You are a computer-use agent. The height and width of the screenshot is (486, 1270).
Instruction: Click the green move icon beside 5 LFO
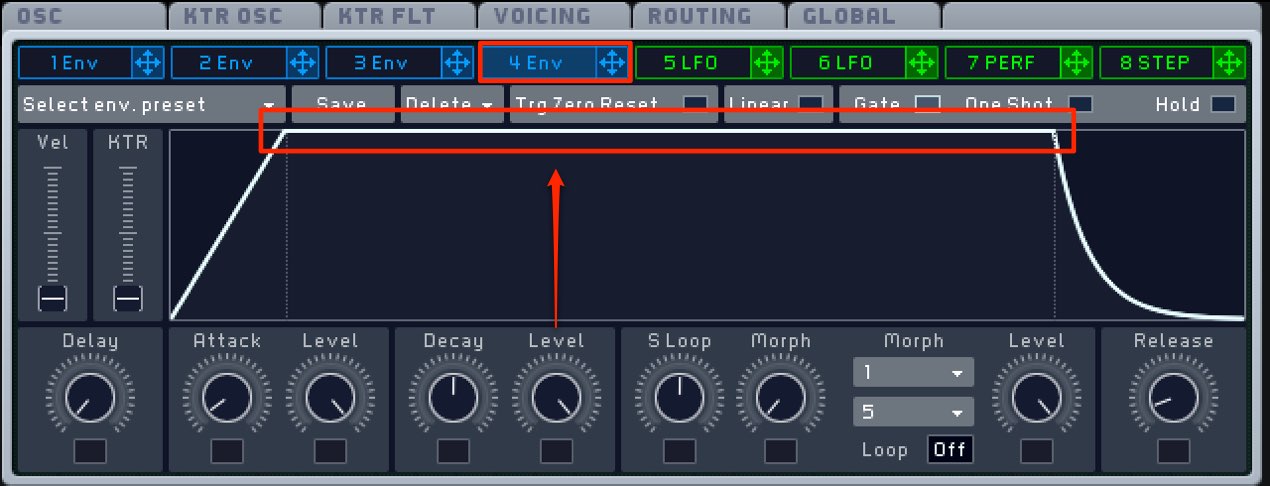coord(767,63)
